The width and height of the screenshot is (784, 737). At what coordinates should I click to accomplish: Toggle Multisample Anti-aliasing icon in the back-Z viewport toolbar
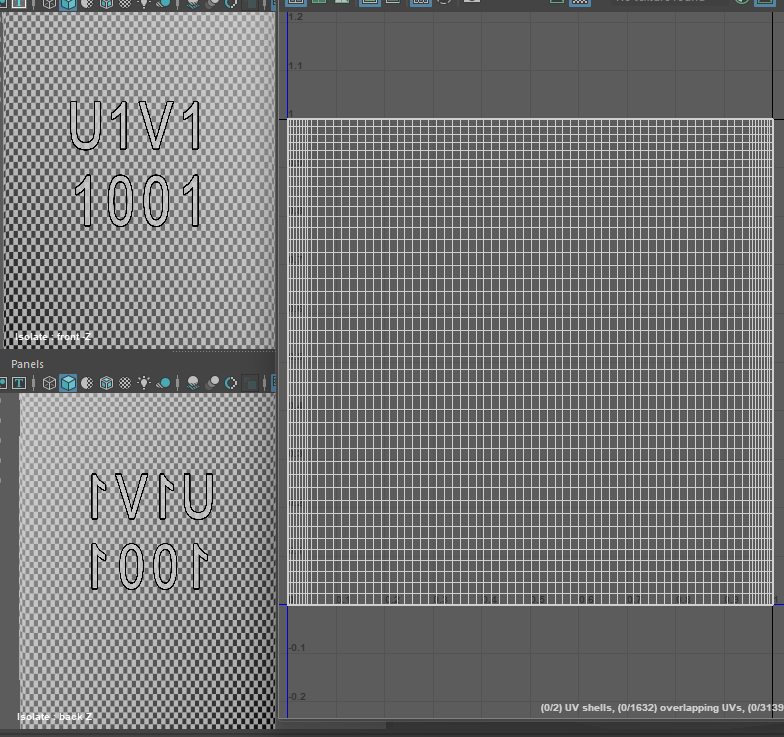click(231, 383)
